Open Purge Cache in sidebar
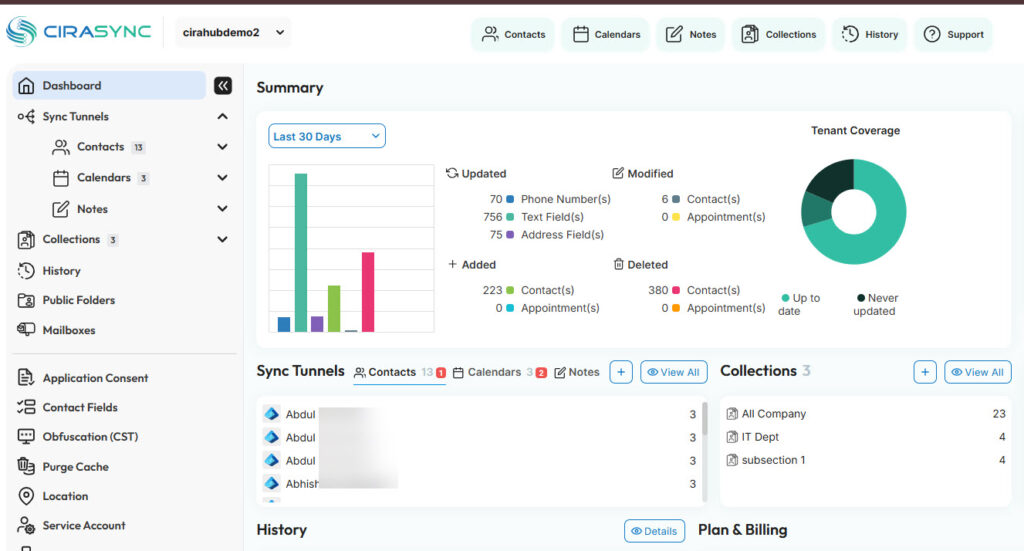 [x=76, y=467]
